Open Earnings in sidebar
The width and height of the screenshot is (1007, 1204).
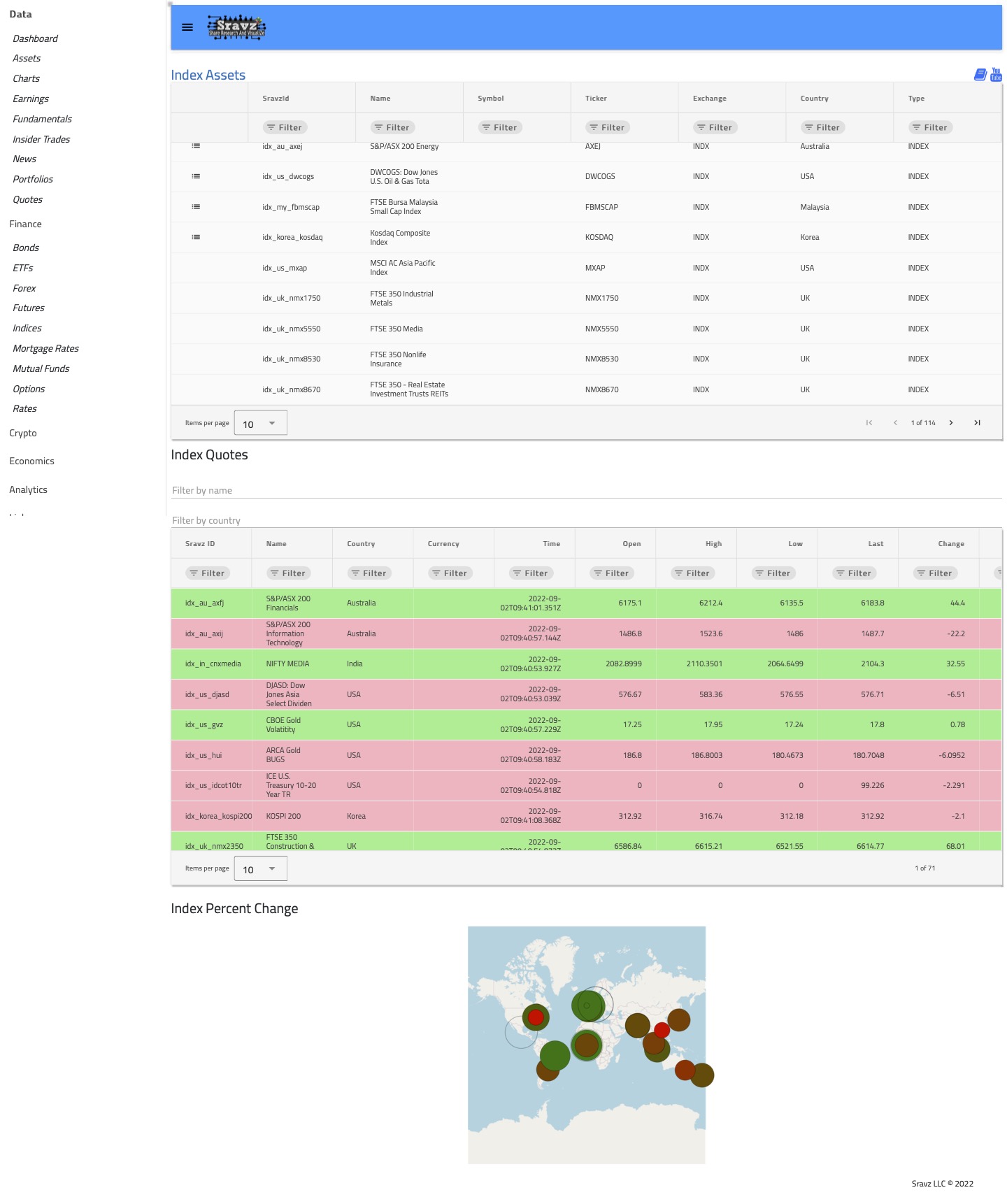click(x=31, y=99)
